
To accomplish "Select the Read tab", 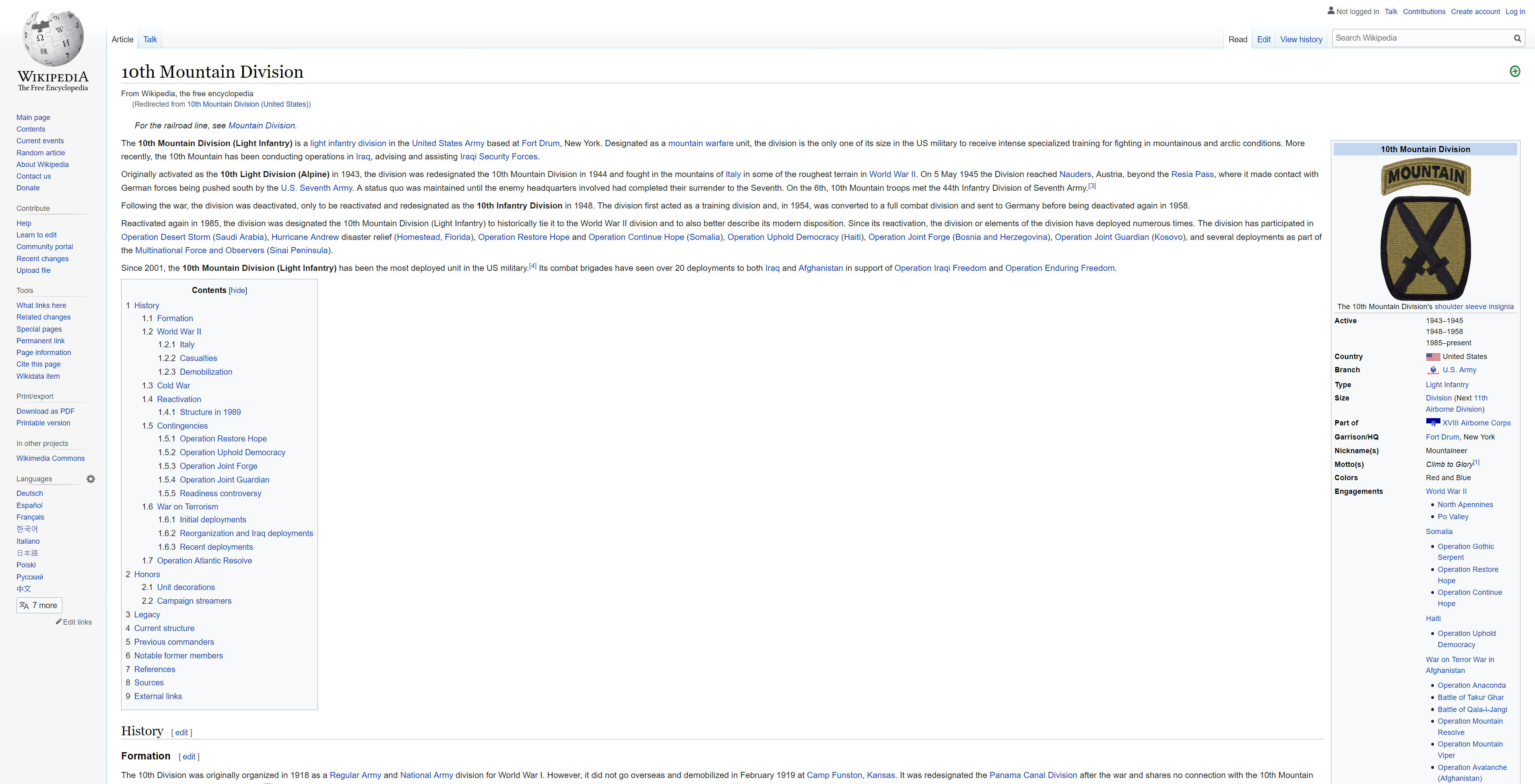I will pos(1238,39).
